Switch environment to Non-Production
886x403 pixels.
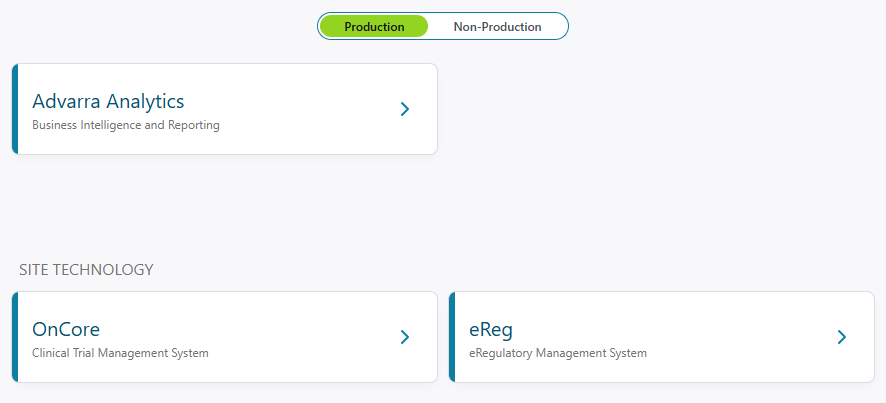pos(497,27)
